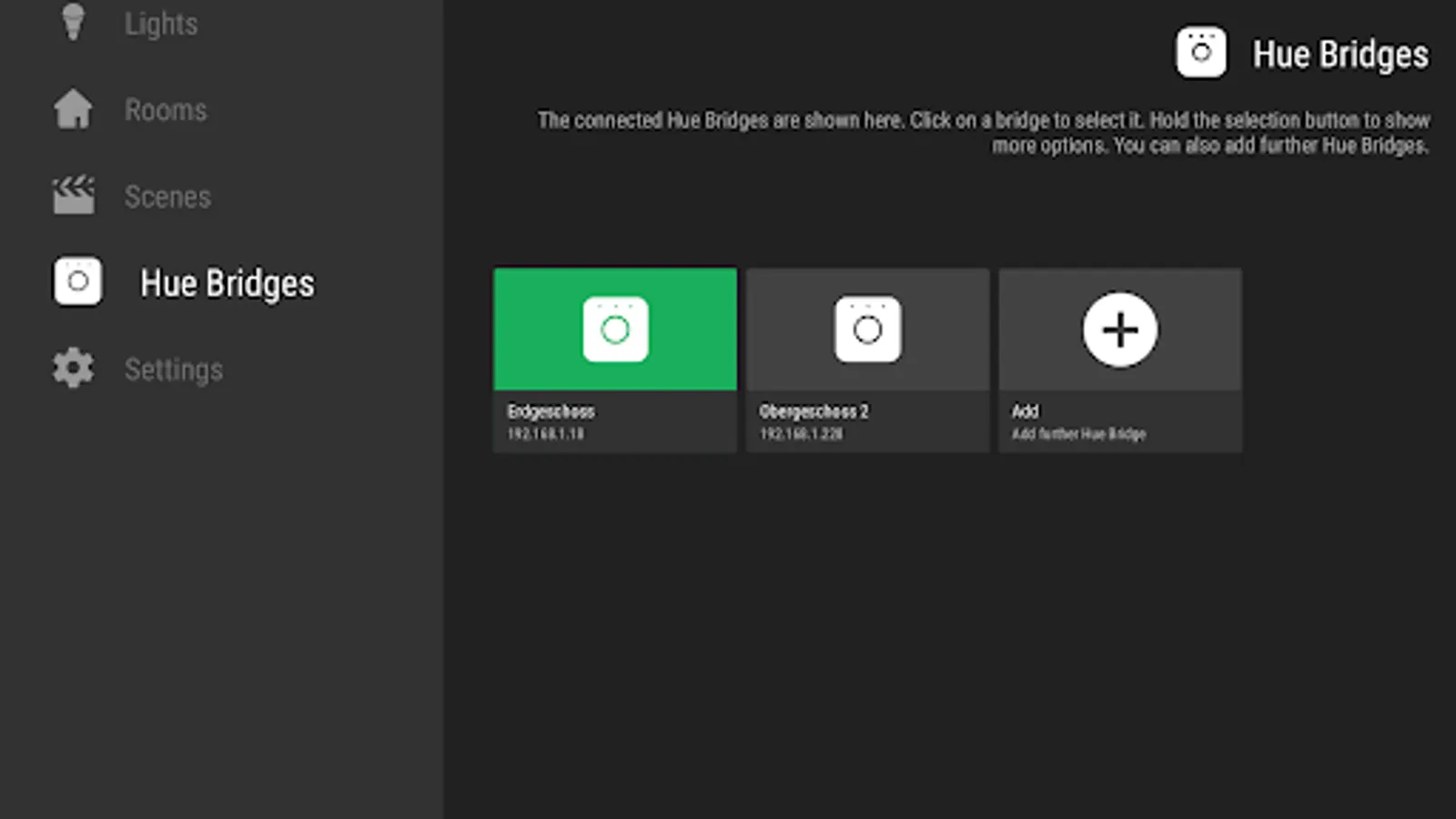Click the Erdgeschoss bridge name
Viewport: 1456px width, 819px height.
(551, 411)
